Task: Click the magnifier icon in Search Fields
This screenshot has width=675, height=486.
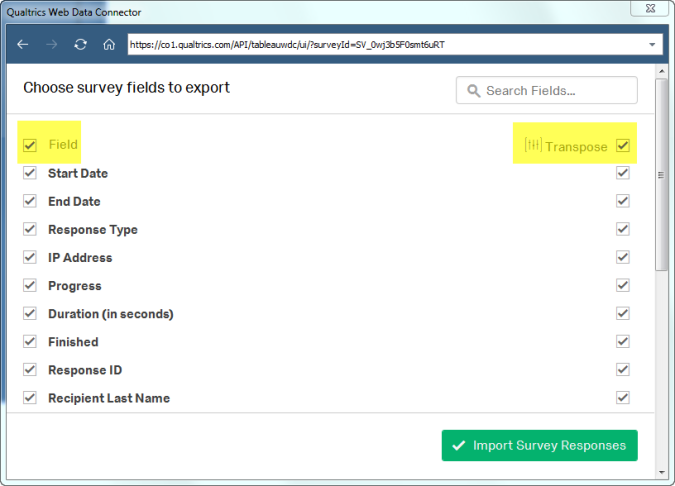Action: (x=474, y=91)
